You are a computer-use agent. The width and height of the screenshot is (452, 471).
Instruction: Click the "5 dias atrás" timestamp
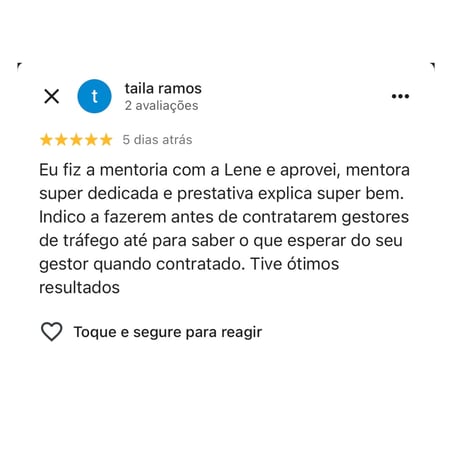tap(157, 140)
